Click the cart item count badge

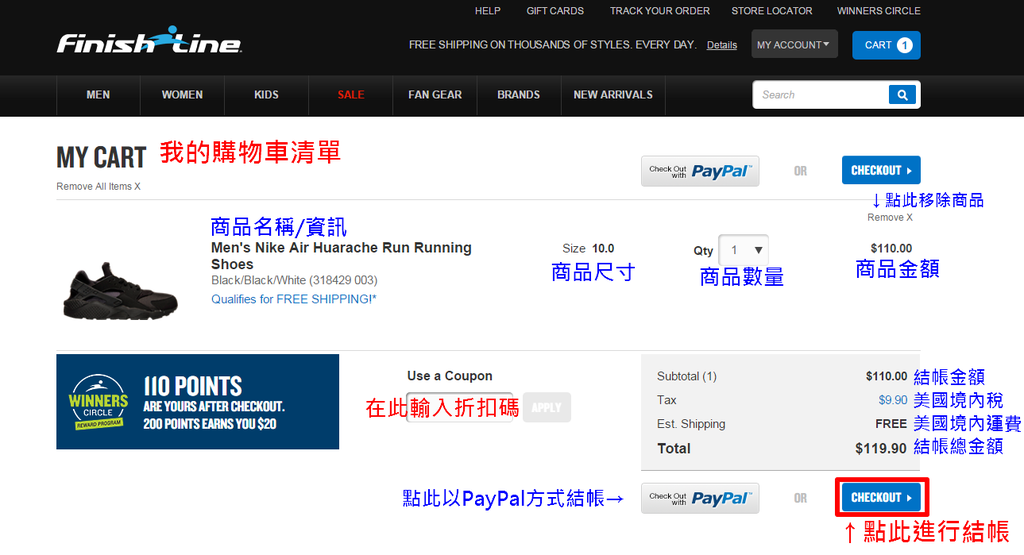point(904,45)
